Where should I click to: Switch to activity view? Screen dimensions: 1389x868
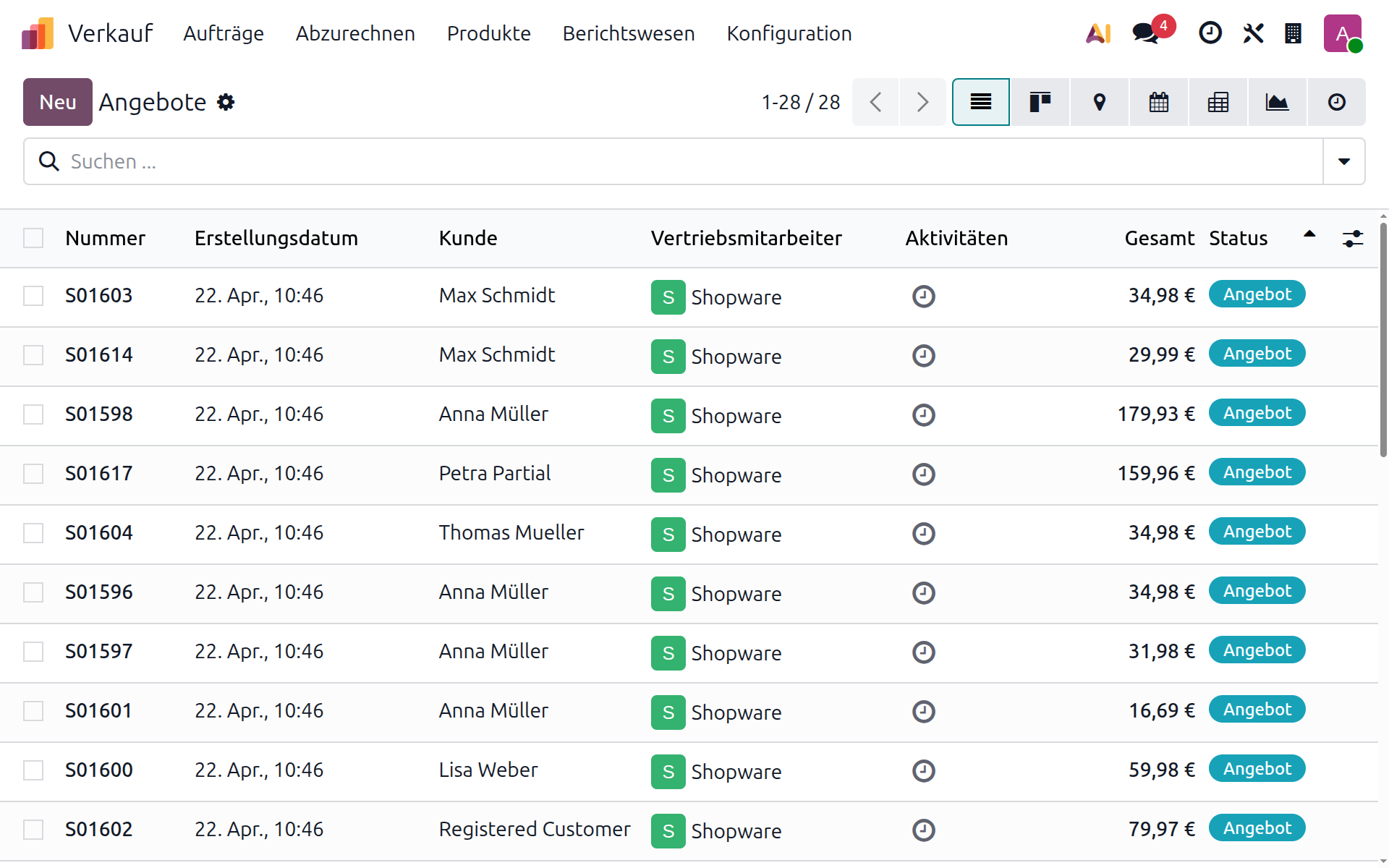click(1337, 102)
